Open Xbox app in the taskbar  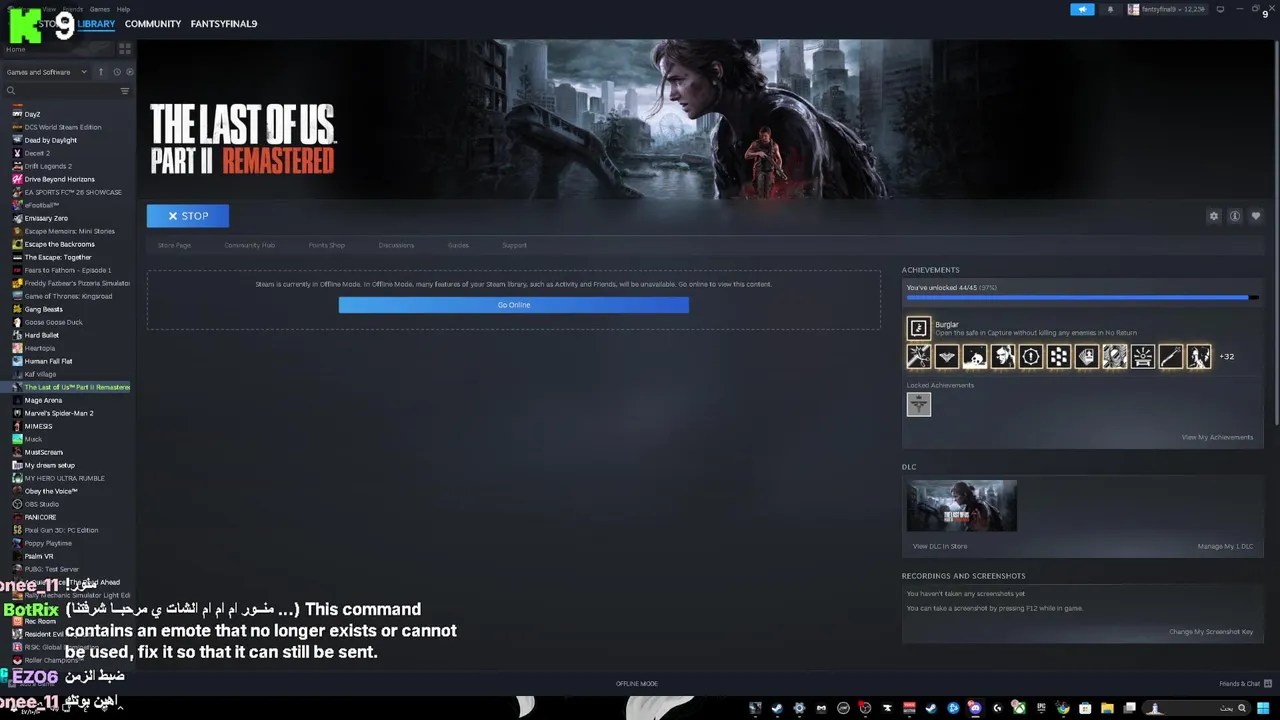coord(1018,708)
